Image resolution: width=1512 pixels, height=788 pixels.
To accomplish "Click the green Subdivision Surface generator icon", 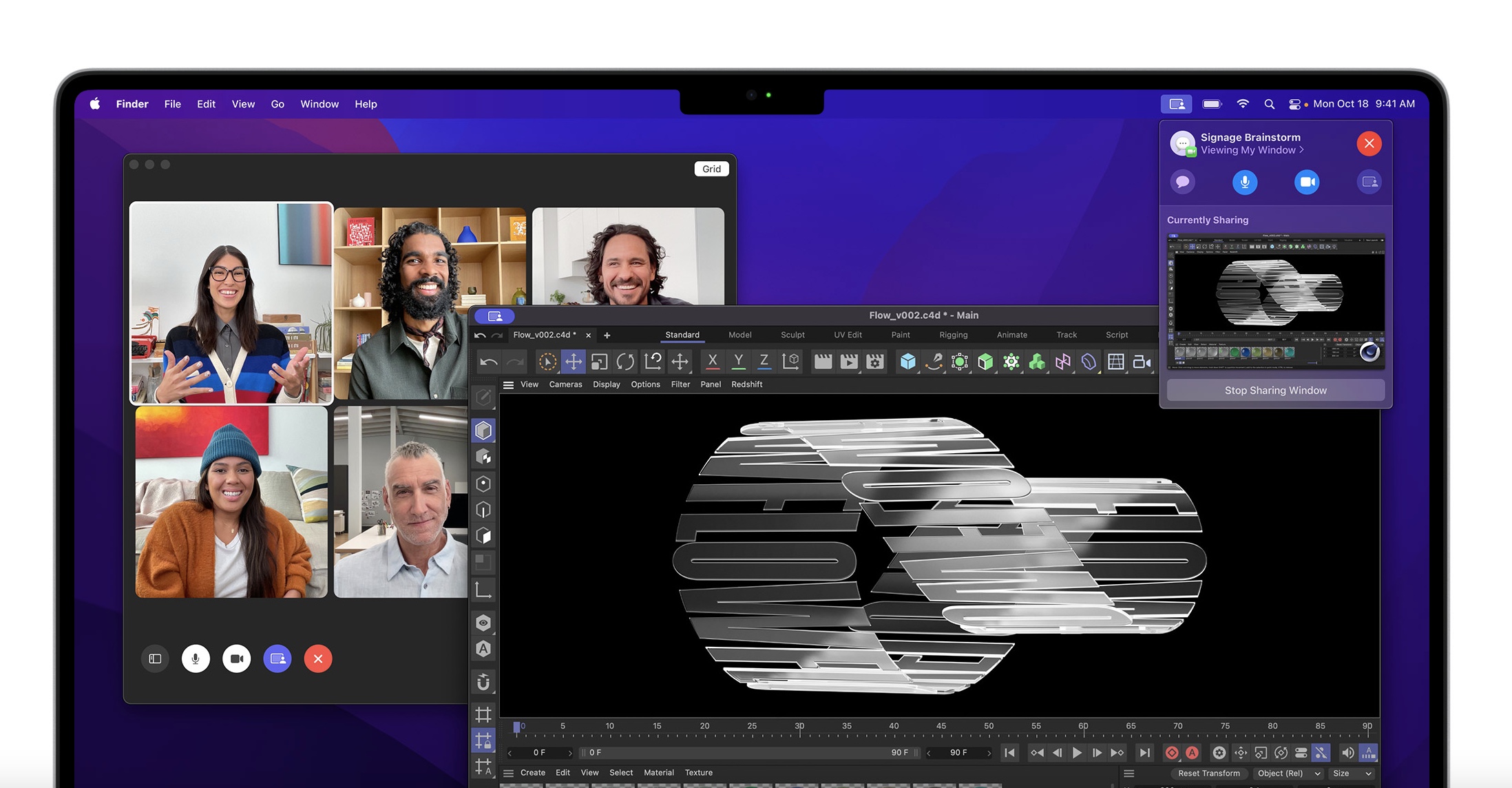I will tap(960, 361).
